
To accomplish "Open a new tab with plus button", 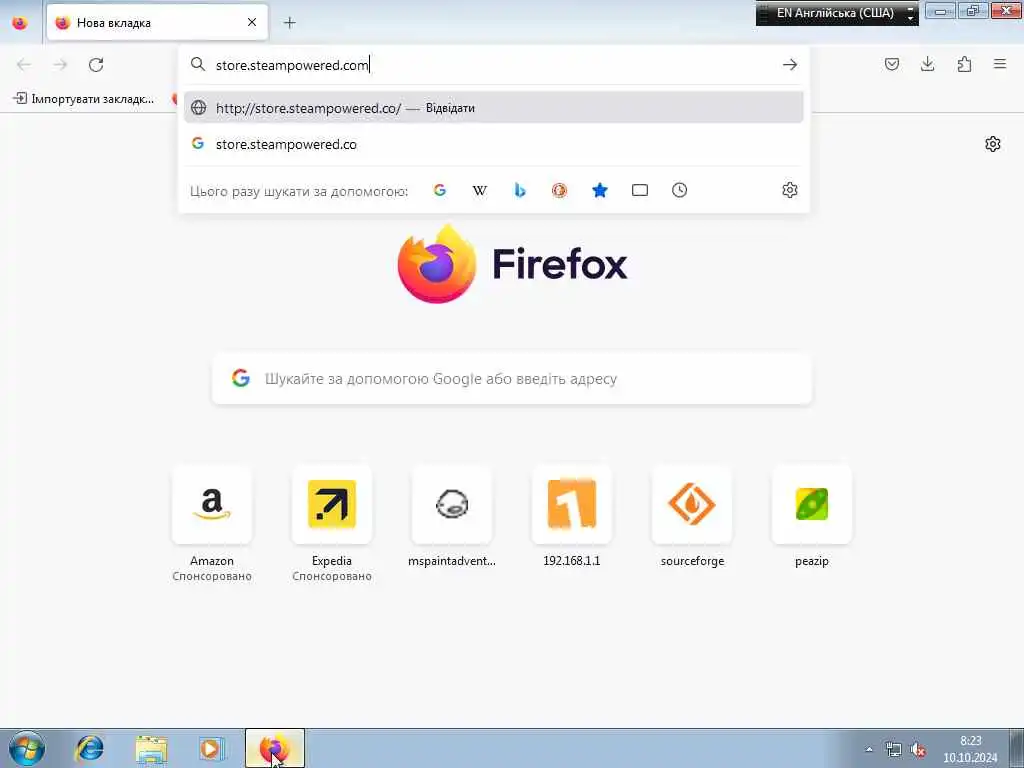I will (x=289, y=23).
